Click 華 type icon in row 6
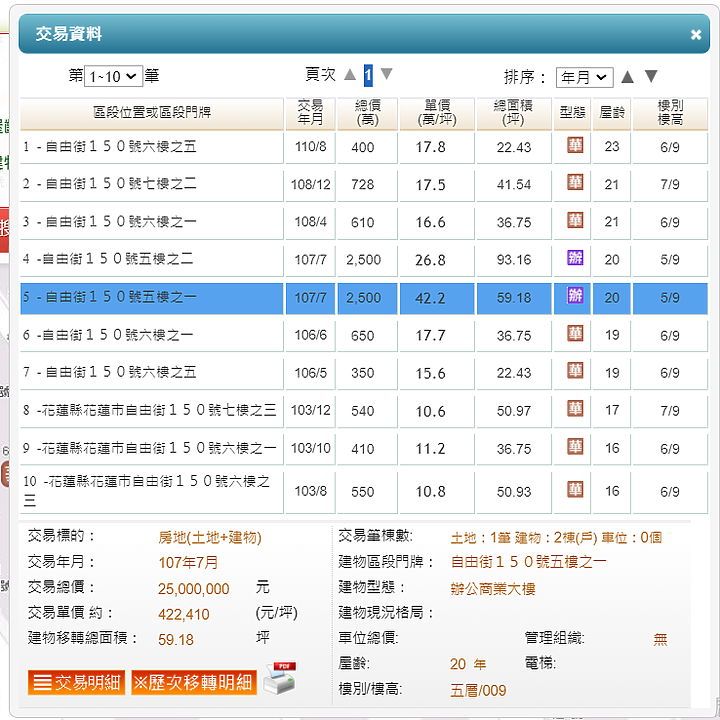The image size is (720, 720). click(575, 333)
